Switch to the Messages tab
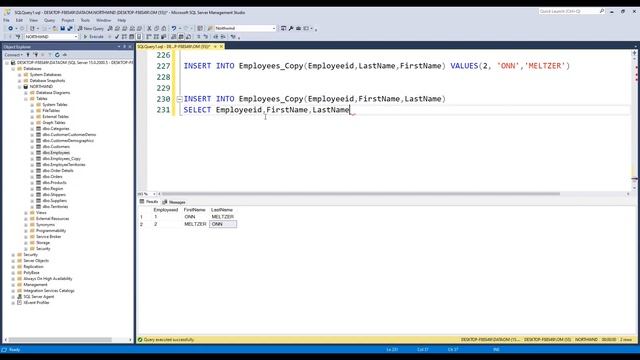 tap(174, 202)
